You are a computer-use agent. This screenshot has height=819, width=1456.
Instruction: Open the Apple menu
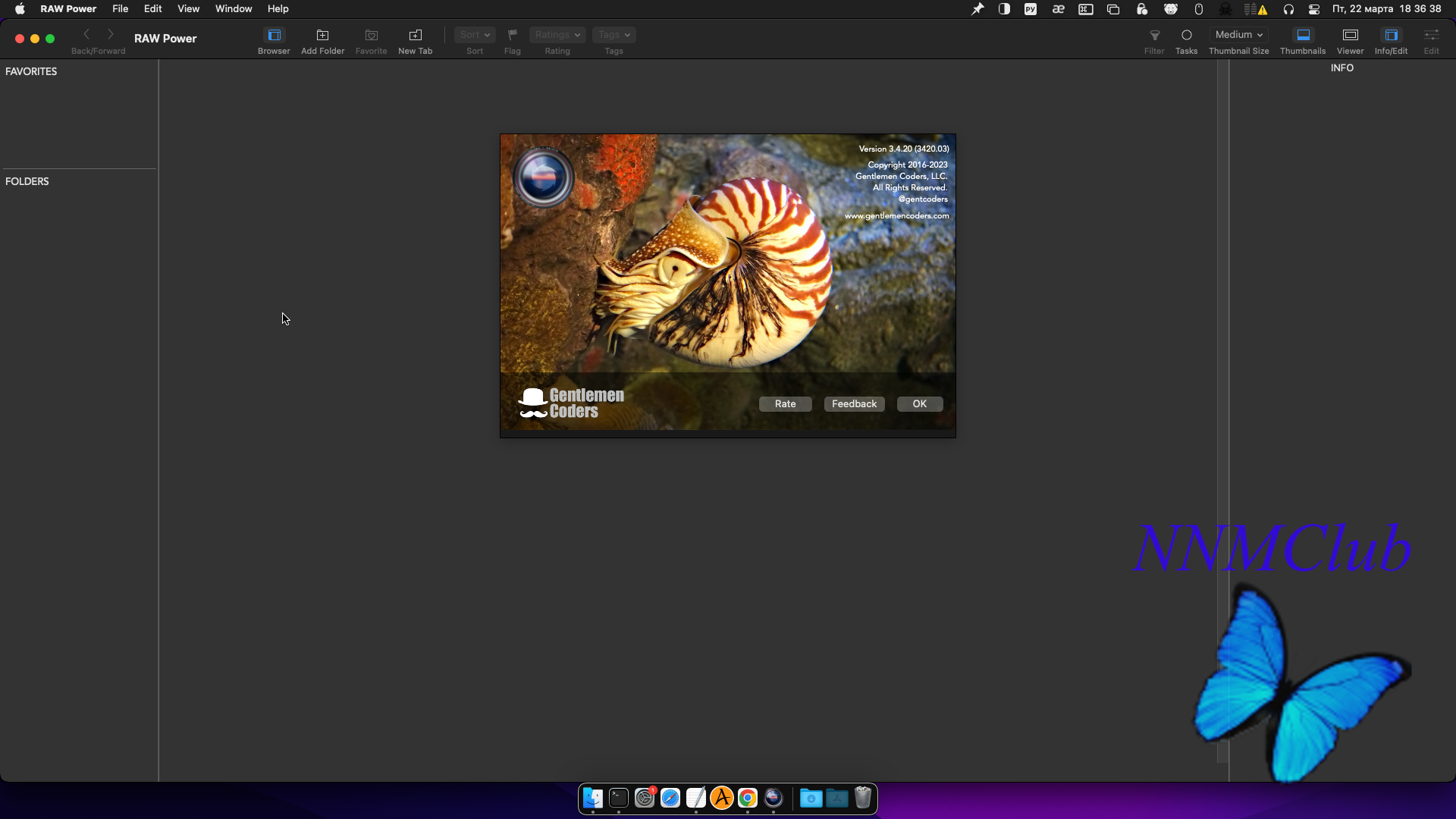20,9
